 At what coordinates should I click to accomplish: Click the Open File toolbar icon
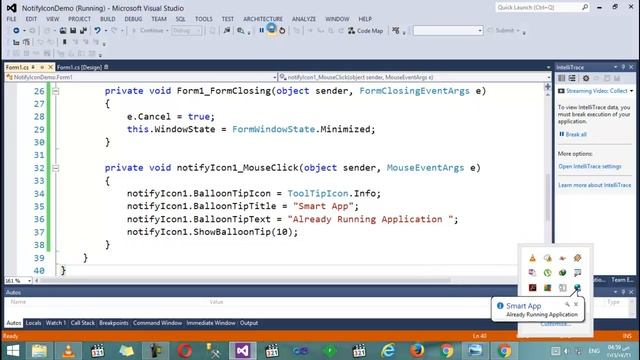point(63,31)
